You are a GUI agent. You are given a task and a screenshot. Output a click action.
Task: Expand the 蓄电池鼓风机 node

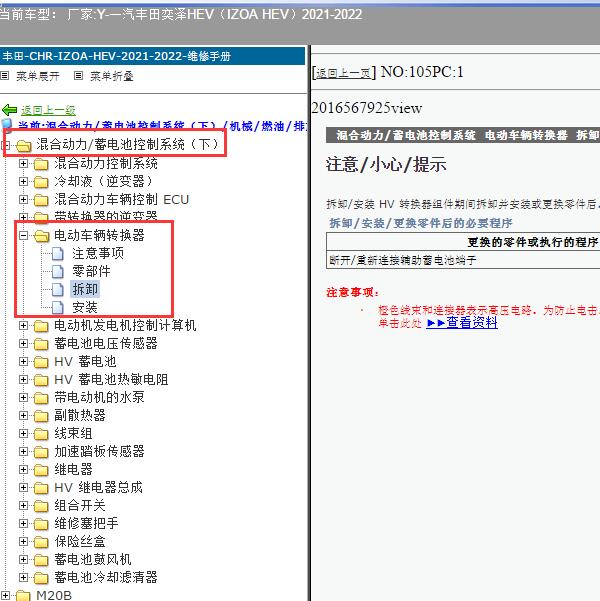pos(23,560)
